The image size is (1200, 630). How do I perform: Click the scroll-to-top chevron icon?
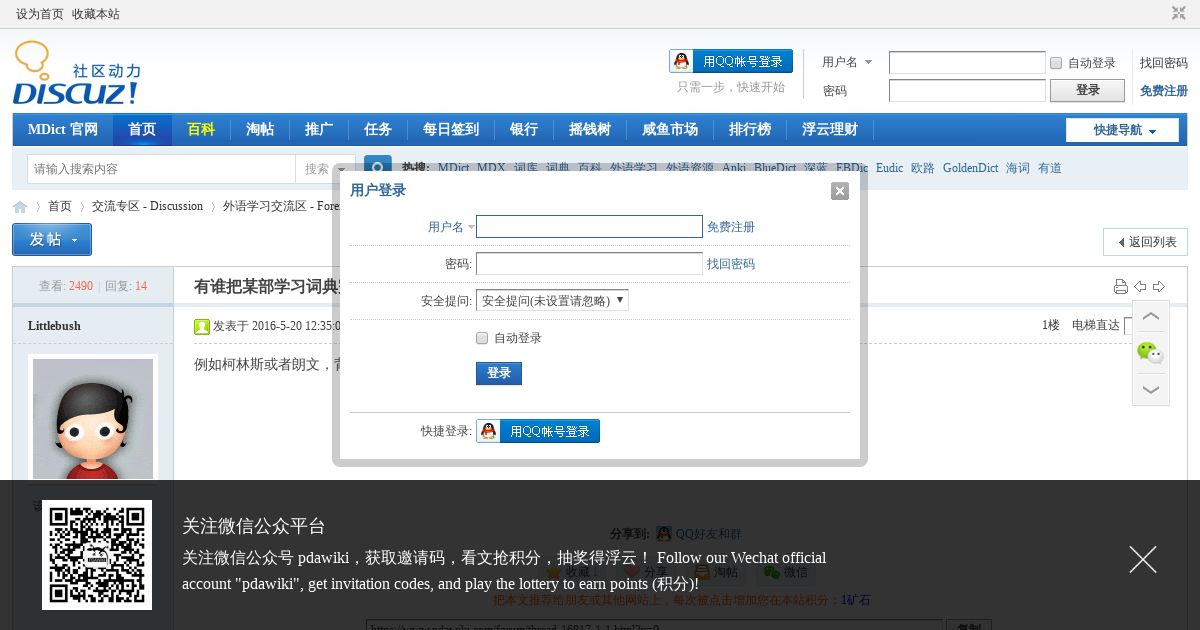[x=1151, y=317]
